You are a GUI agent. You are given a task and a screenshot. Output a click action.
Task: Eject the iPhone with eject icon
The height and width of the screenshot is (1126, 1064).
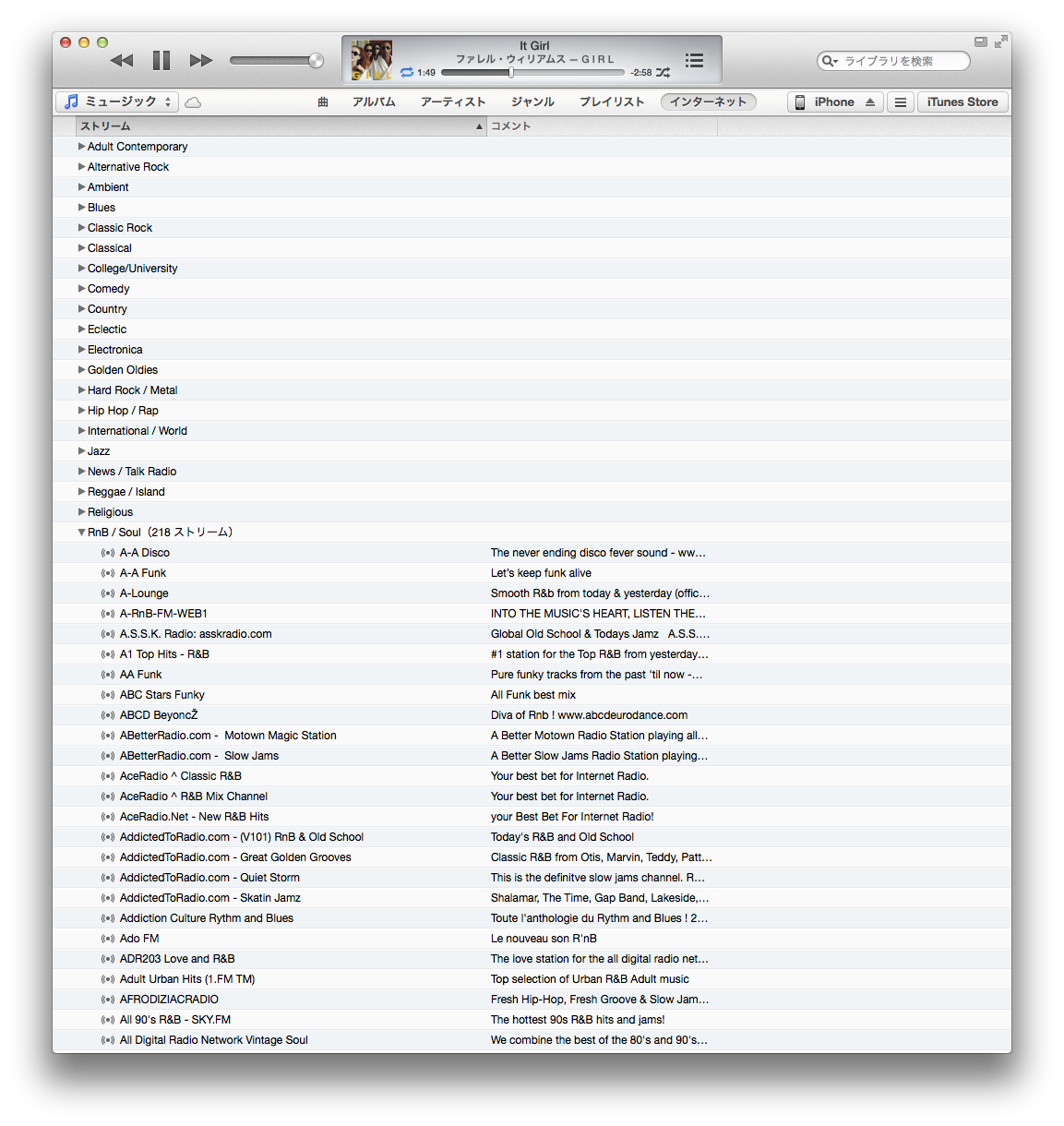[x=870, y=102]
